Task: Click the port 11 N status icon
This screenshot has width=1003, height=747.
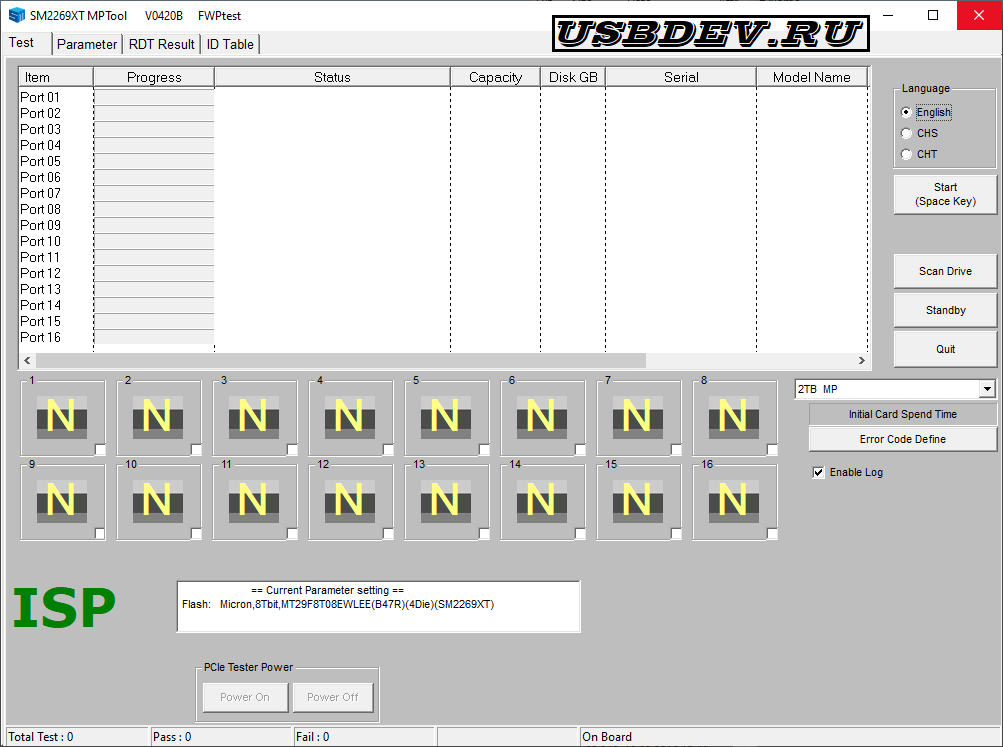Action: pyautogui.click(x=253, y=501)
